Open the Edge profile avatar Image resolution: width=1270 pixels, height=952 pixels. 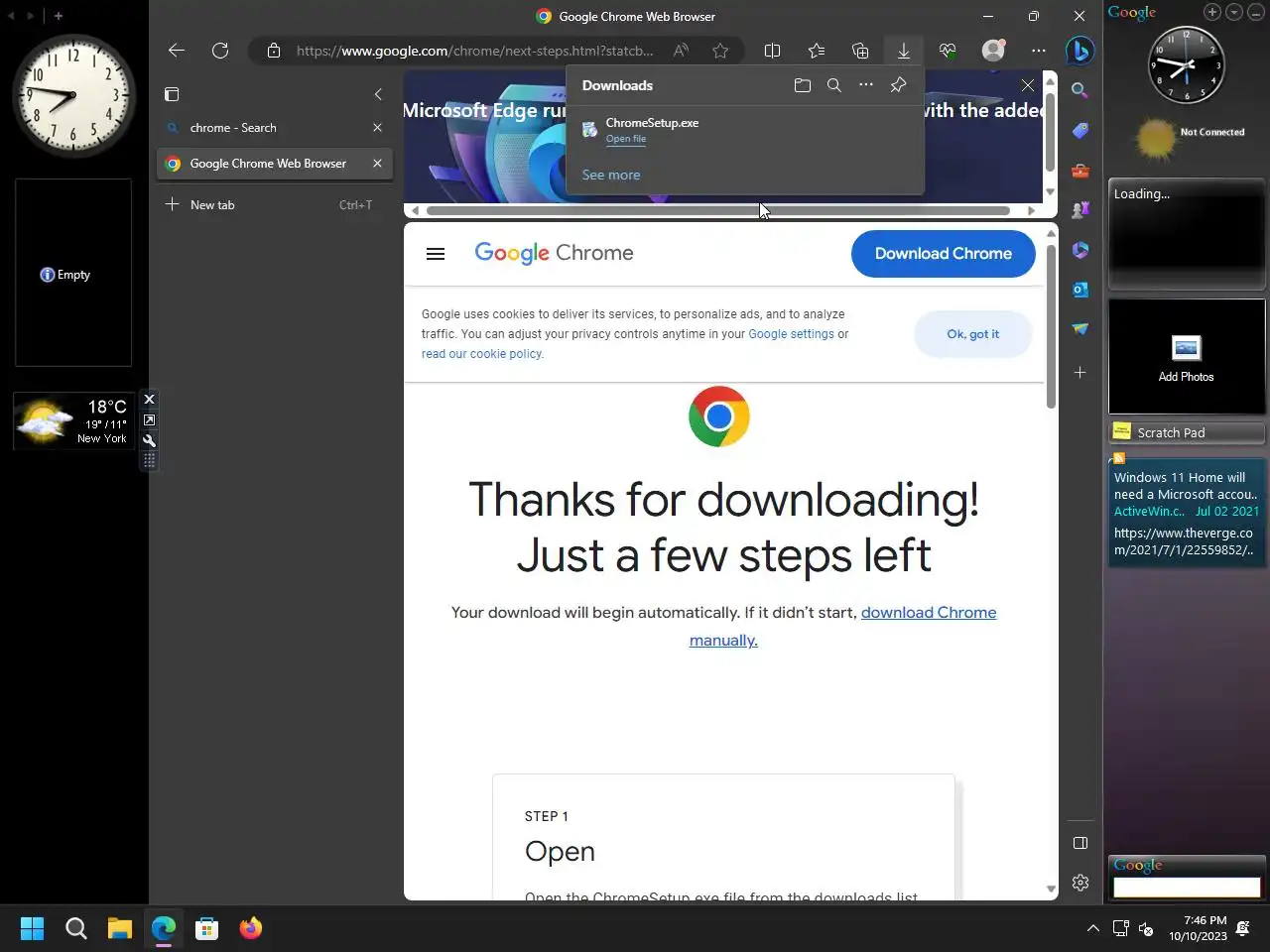(x=993, y=51)
